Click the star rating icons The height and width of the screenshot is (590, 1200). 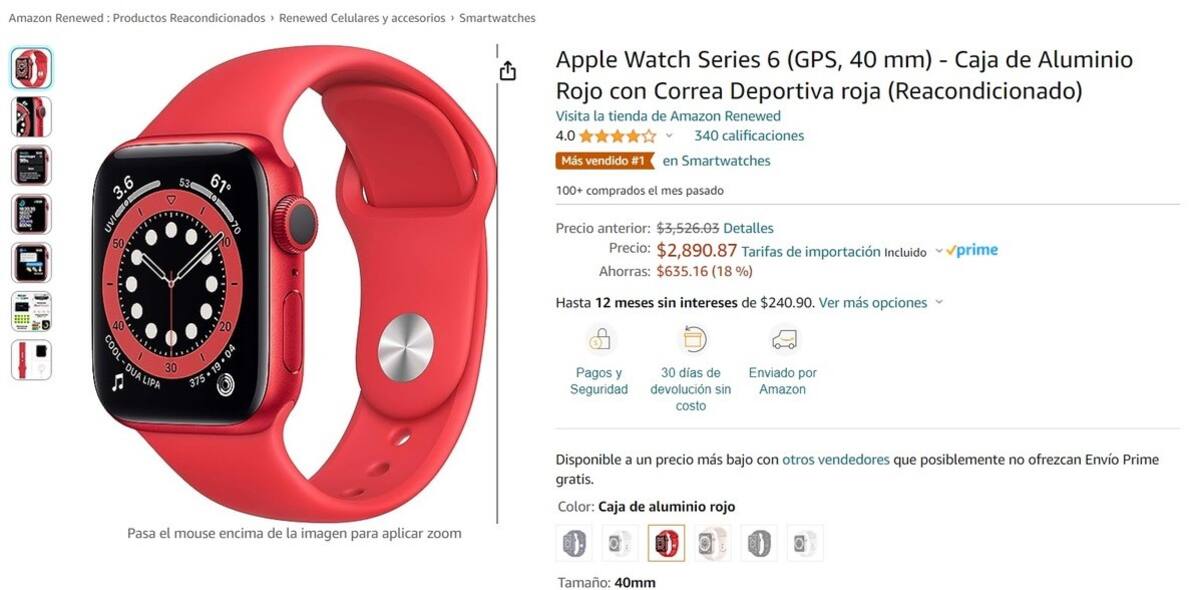click(617, 136)
